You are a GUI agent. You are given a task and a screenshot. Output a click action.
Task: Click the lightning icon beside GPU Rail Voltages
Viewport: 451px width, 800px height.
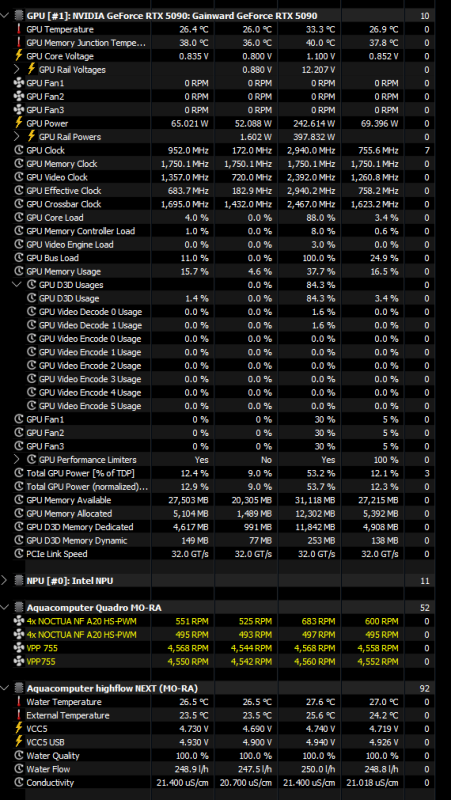pyautogui.click(x=32, y=69)
